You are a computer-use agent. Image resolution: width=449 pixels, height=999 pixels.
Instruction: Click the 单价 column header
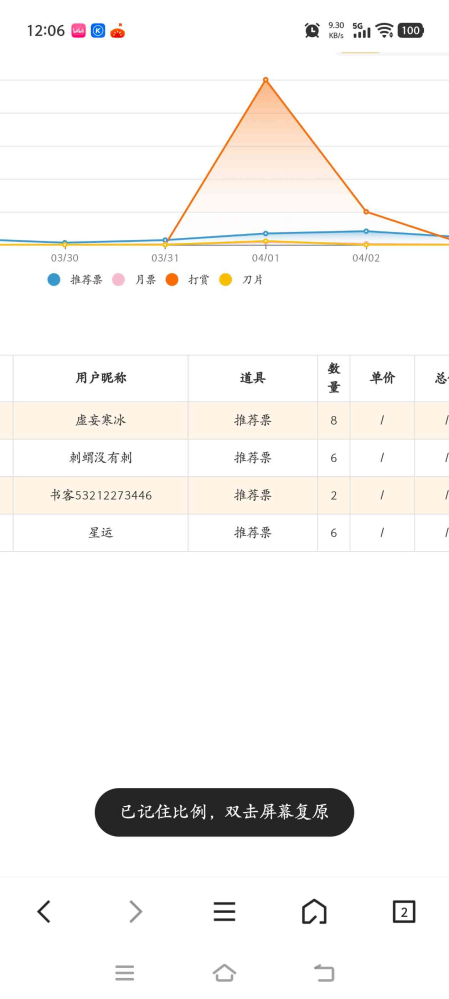click(x=382, y=378)
